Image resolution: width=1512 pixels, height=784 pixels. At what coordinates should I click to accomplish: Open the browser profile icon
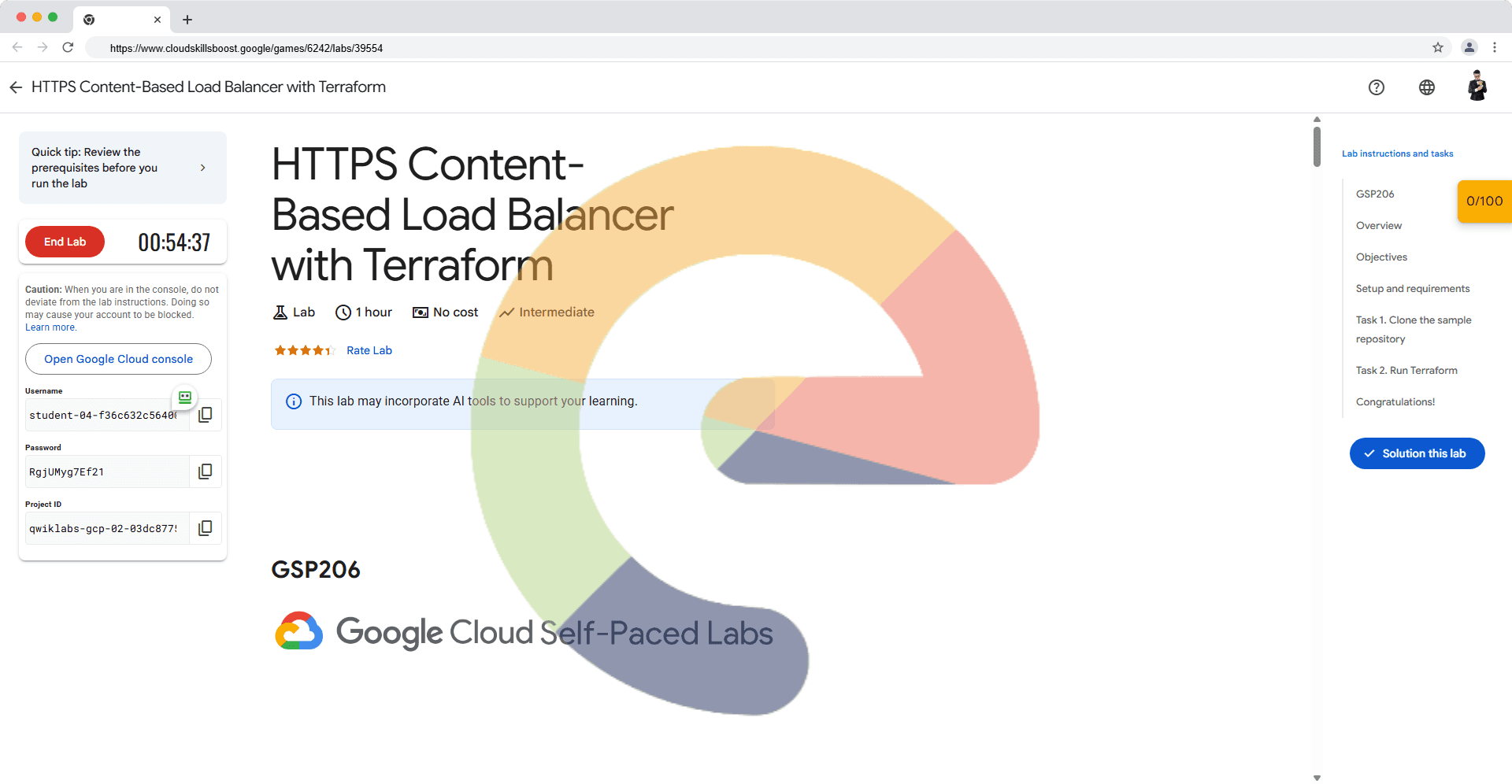point(1469,47)
